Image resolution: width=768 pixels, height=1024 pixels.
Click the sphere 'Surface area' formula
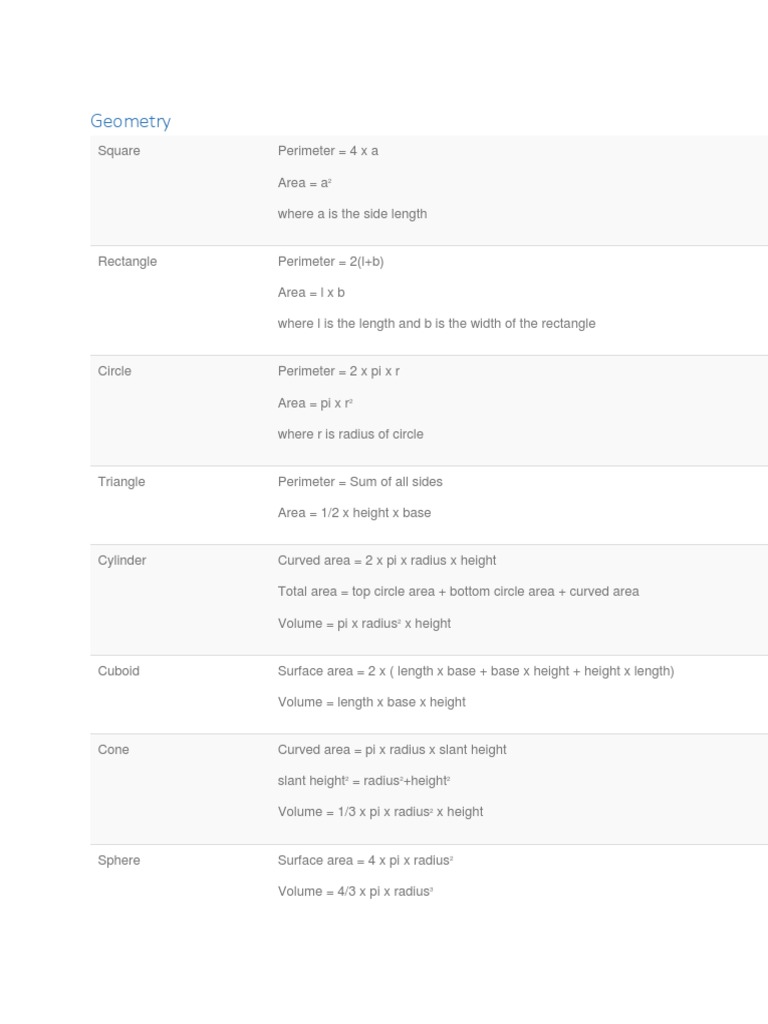tap(366, 860)
